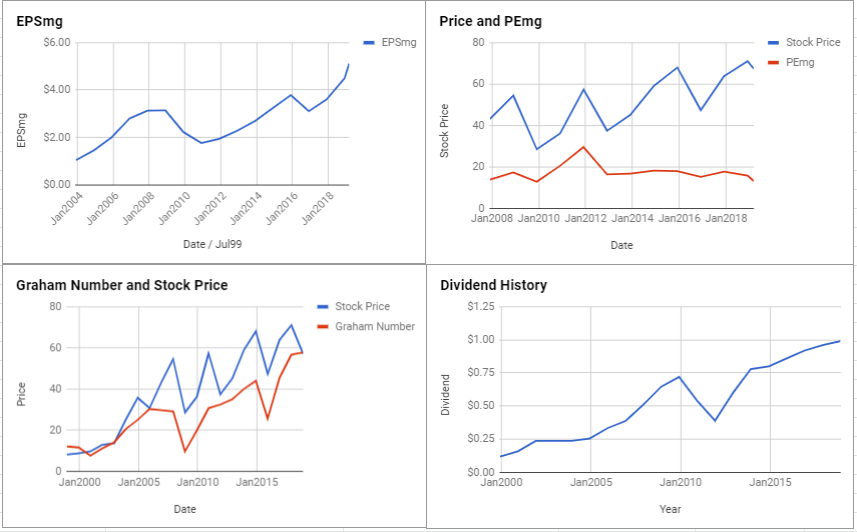The width and height of the screenshot is (857, 532).
Task: Select the Price and PEmg chart title
Action: 490,21
